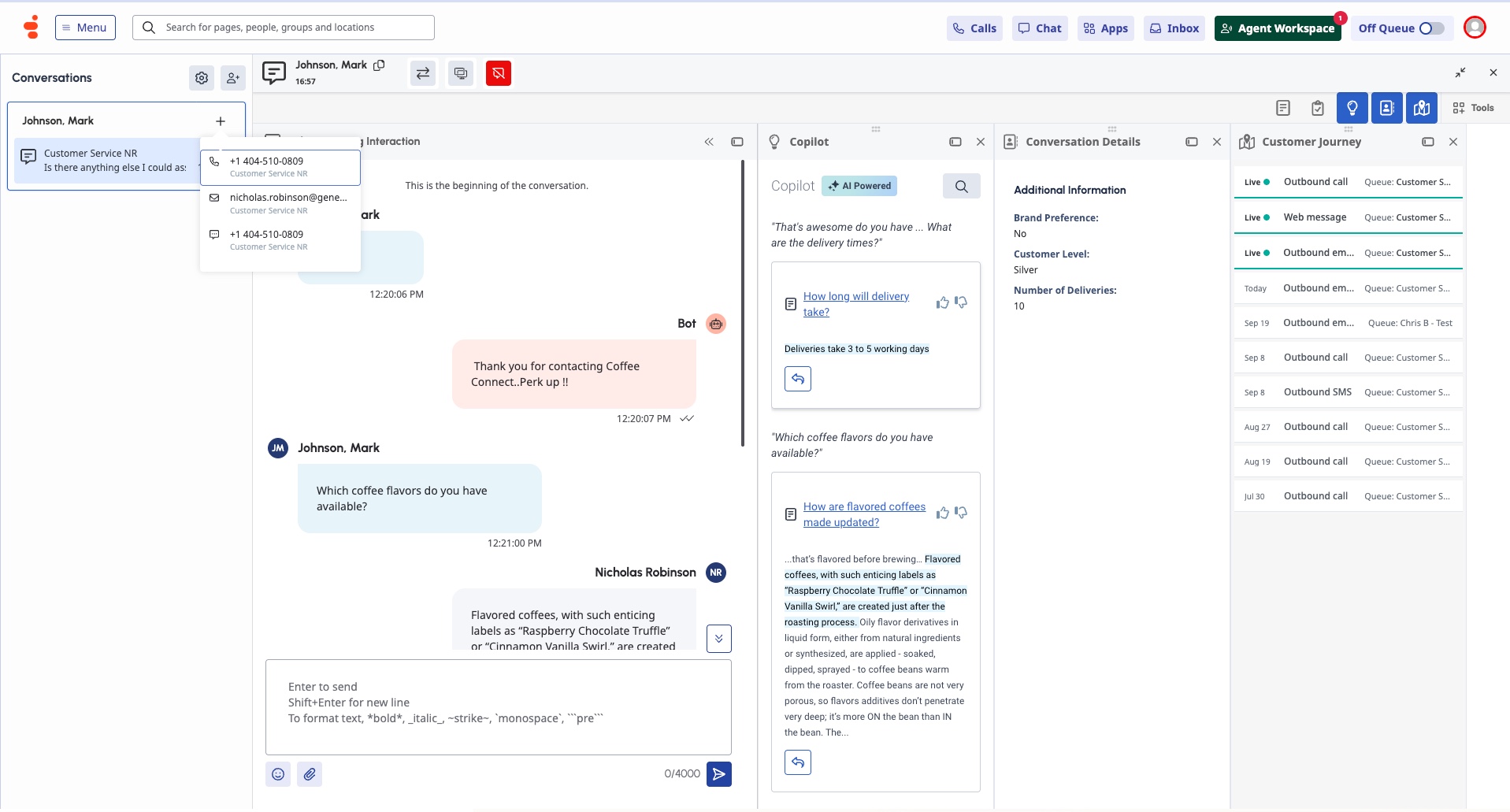Click the transfer interaction arrows icon
Image resolution: width=1510 pixels, height=812 pixels.
pyautogui.click(x=423, y=73)
